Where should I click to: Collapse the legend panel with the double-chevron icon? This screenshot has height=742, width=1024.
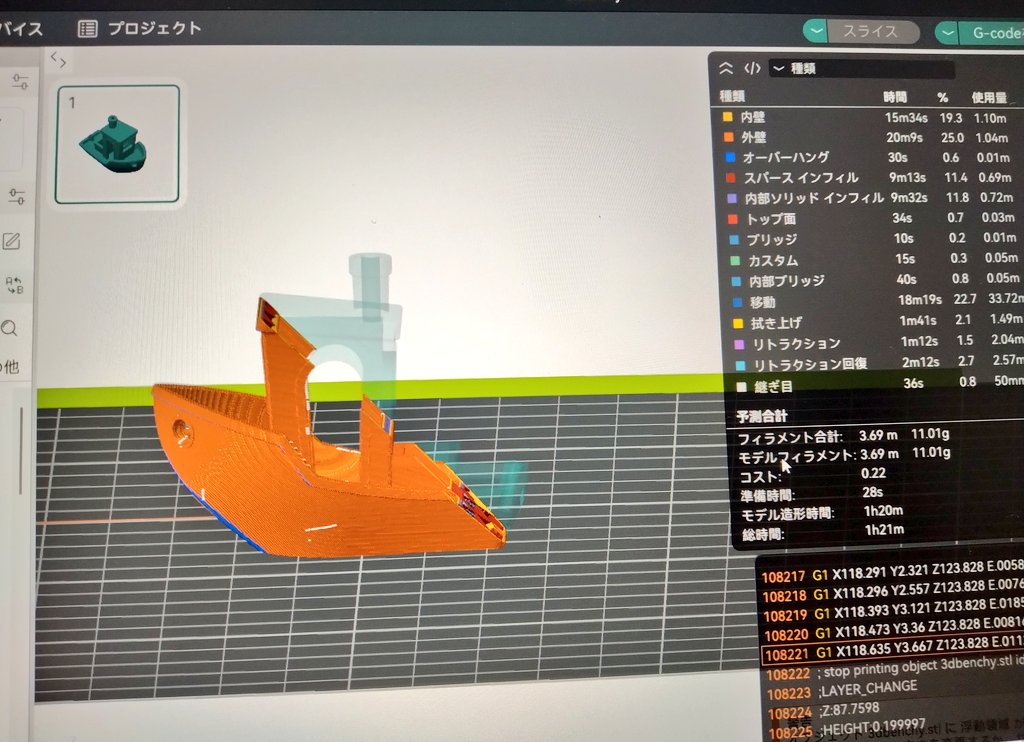point(726,68)
